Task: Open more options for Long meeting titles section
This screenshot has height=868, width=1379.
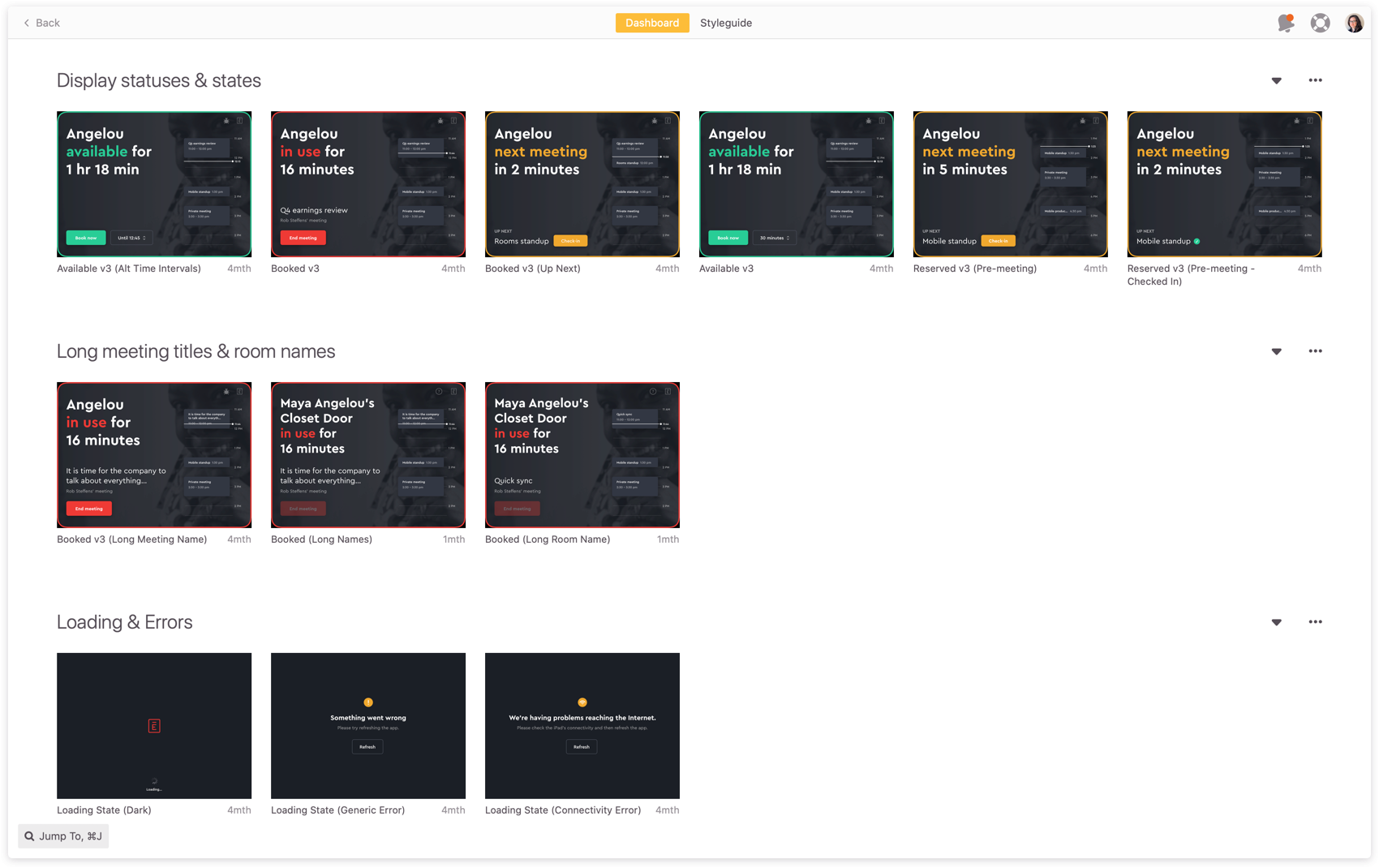Action: tap(1316, 351)
